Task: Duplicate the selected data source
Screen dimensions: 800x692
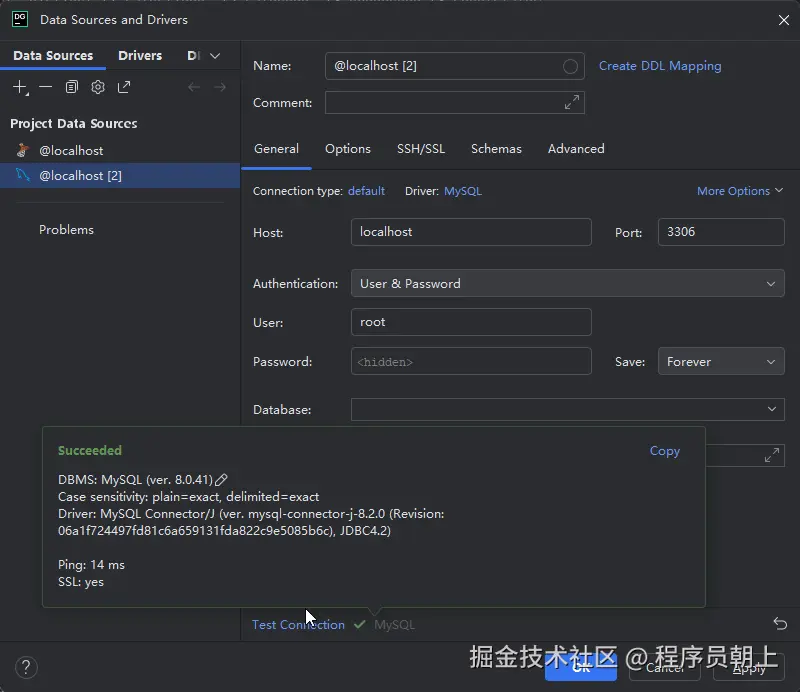Action: (71, 87)
